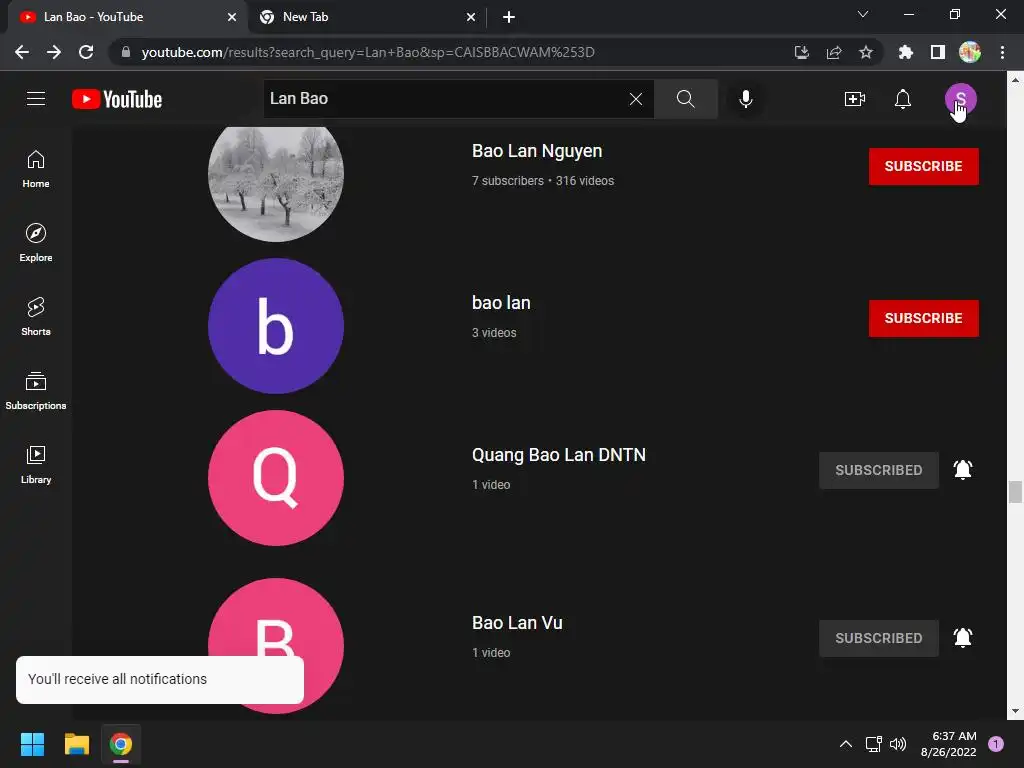
Task: Open network status in tray
Action: tap(873, 744)
